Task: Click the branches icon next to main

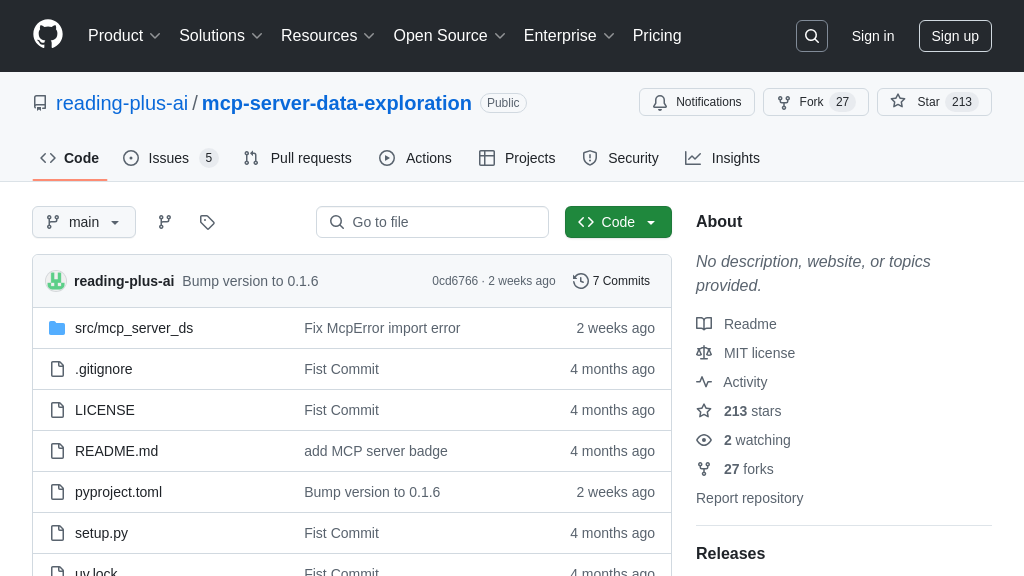Action: pos(165,222)
